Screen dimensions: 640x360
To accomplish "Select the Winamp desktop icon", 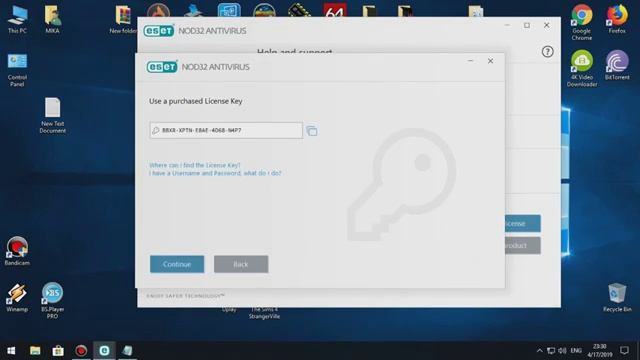I will pyautogui.click(x=17, y=298).
